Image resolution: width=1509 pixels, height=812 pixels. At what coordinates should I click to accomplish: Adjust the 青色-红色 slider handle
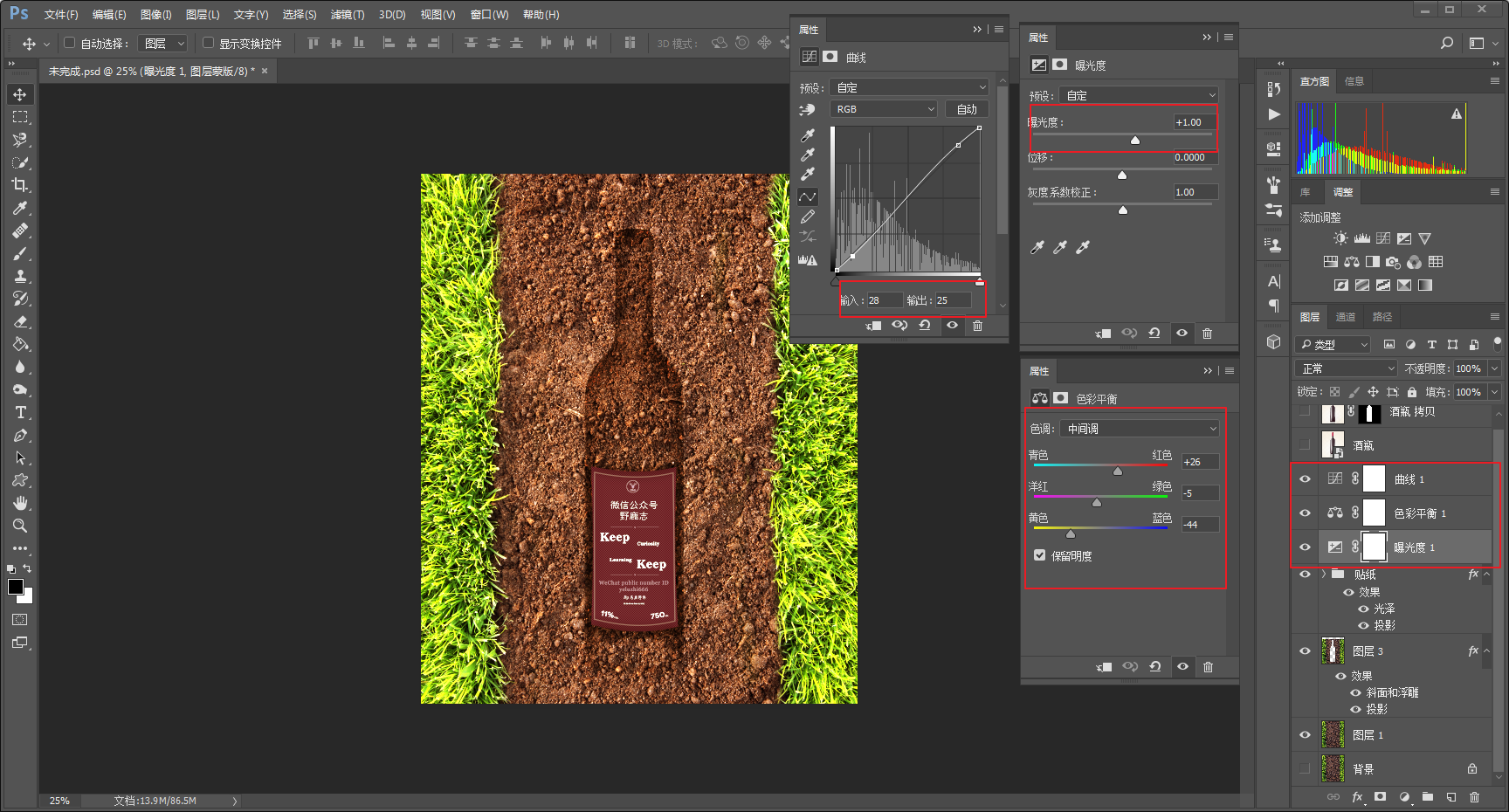pyautogui.click(x=1118, y=471)
